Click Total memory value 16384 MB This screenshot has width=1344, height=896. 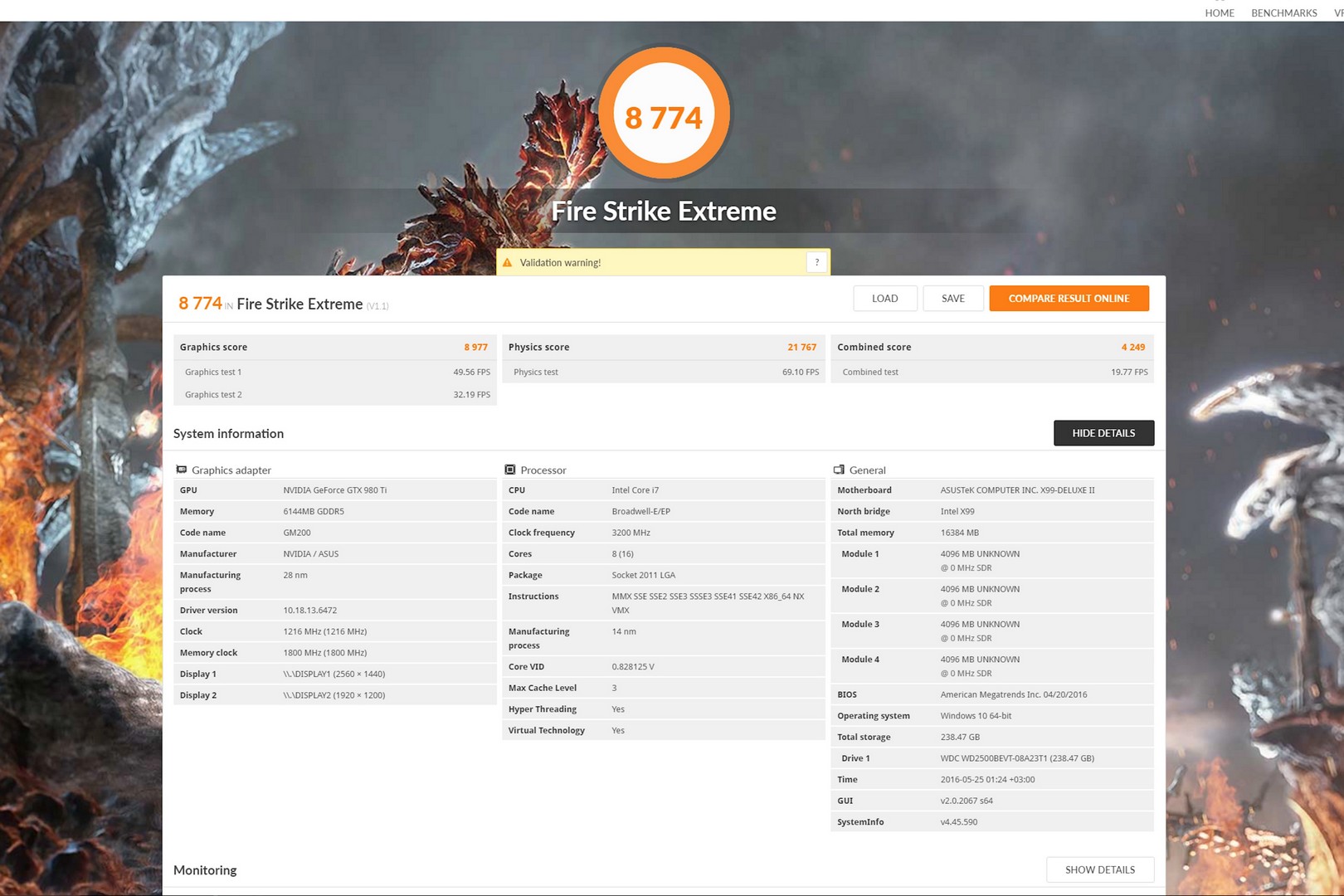pos(960,533)
